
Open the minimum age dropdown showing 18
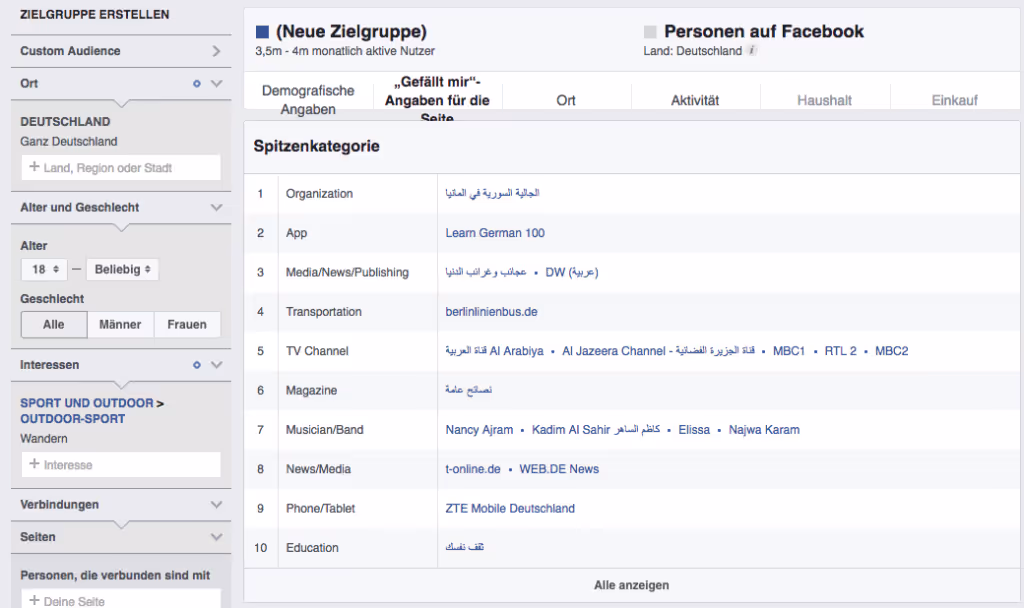coord(44,269)
